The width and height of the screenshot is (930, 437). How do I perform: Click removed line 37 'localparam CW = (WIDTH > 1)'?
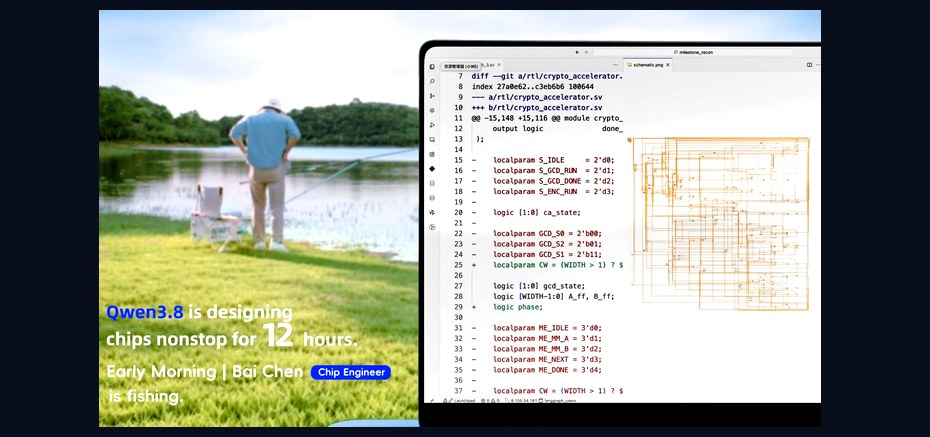[x=558, y=391]
